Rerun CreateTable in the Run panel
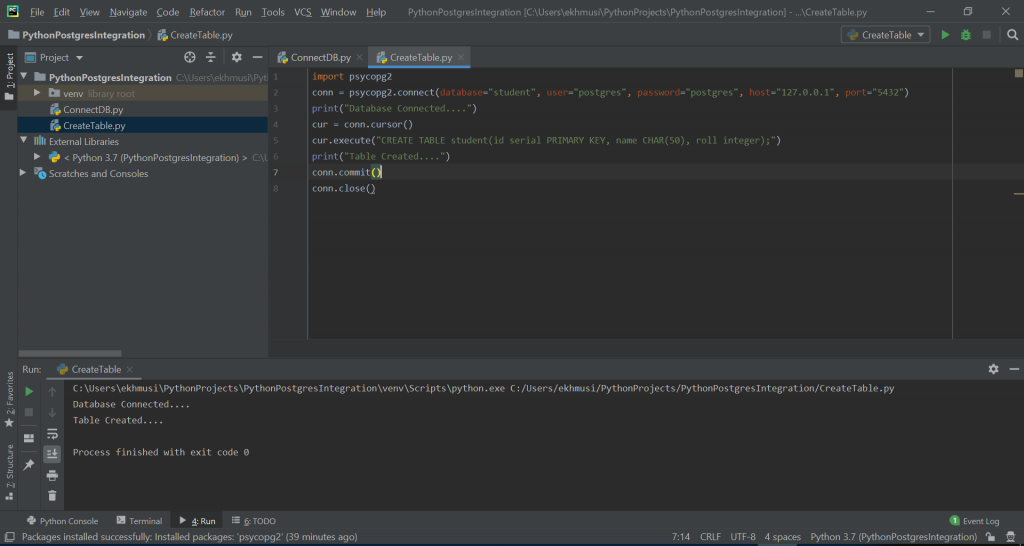1024x546 pixels. click(29, 391)
